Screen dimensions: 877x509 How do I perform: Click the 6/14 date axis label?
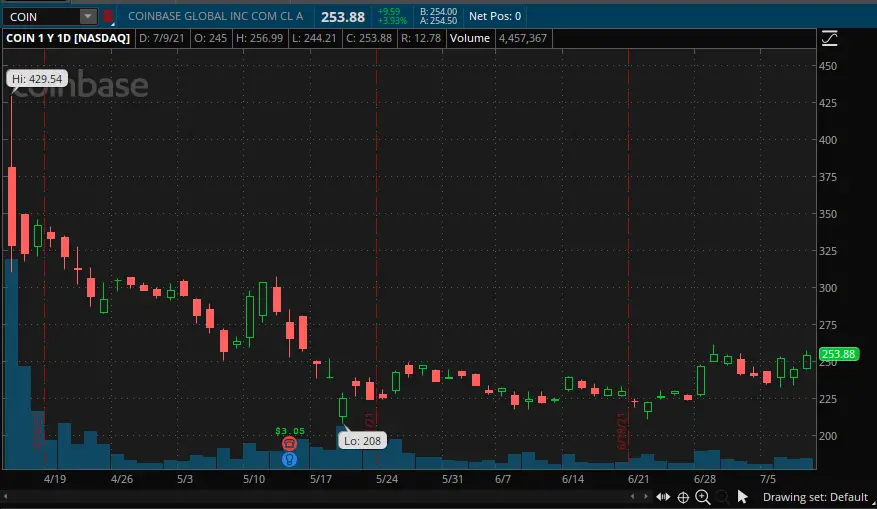(x=573, y=479)
